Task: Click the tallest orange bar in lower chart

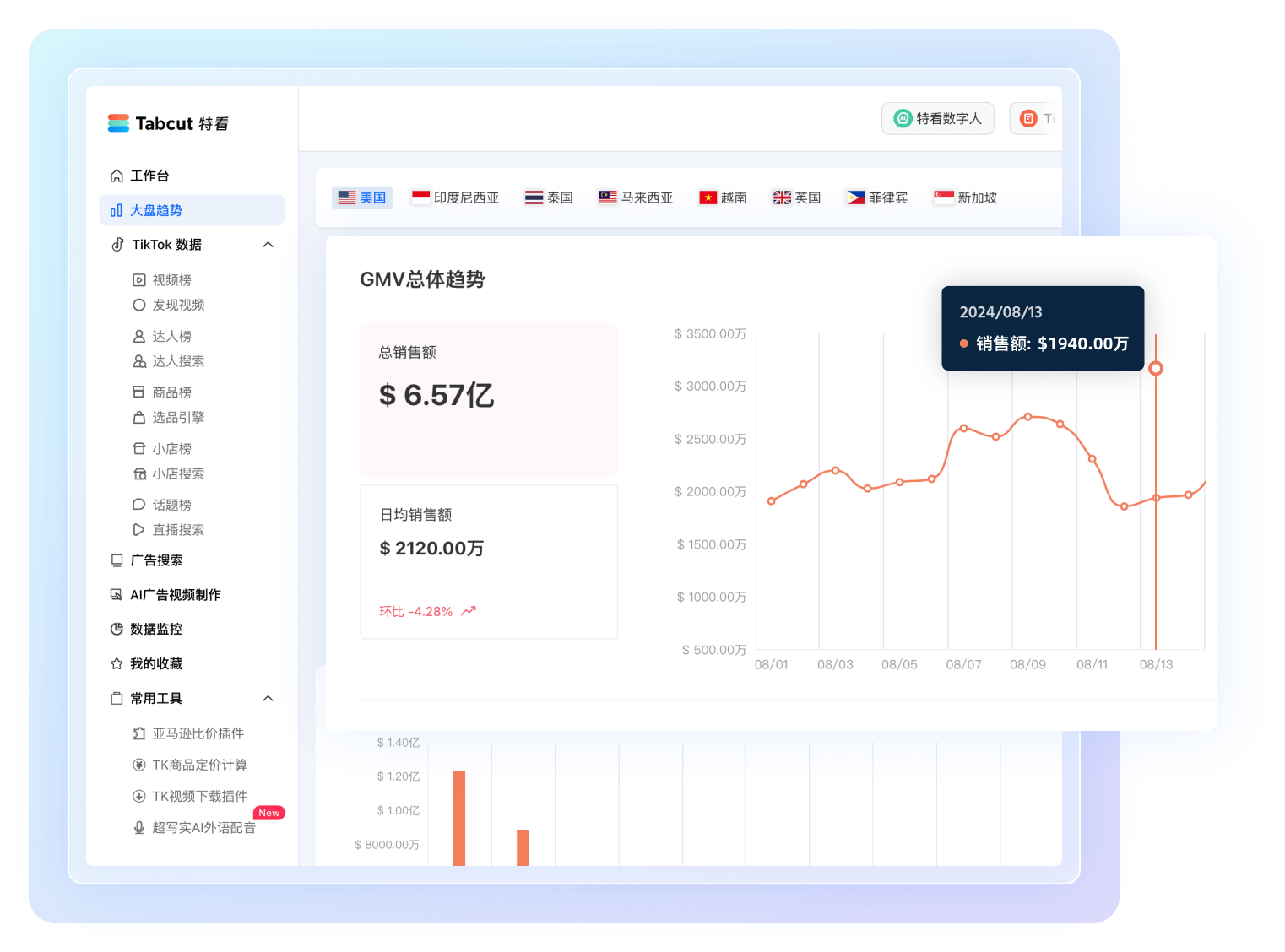Action: [x=459, y=818]
